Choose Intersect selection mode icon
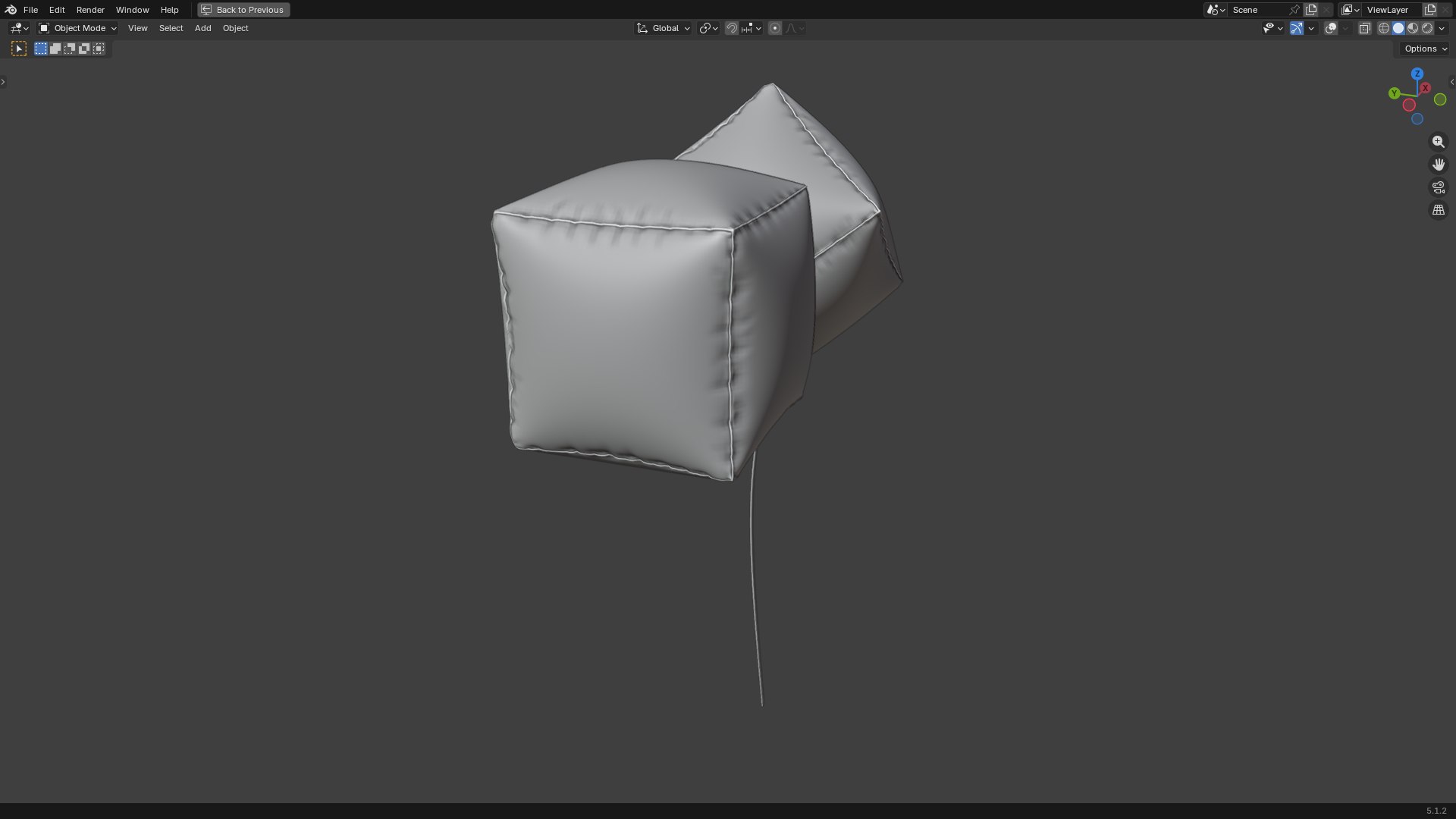Image resolution: width=1456 pixels, height=819 pixels. 99,49
